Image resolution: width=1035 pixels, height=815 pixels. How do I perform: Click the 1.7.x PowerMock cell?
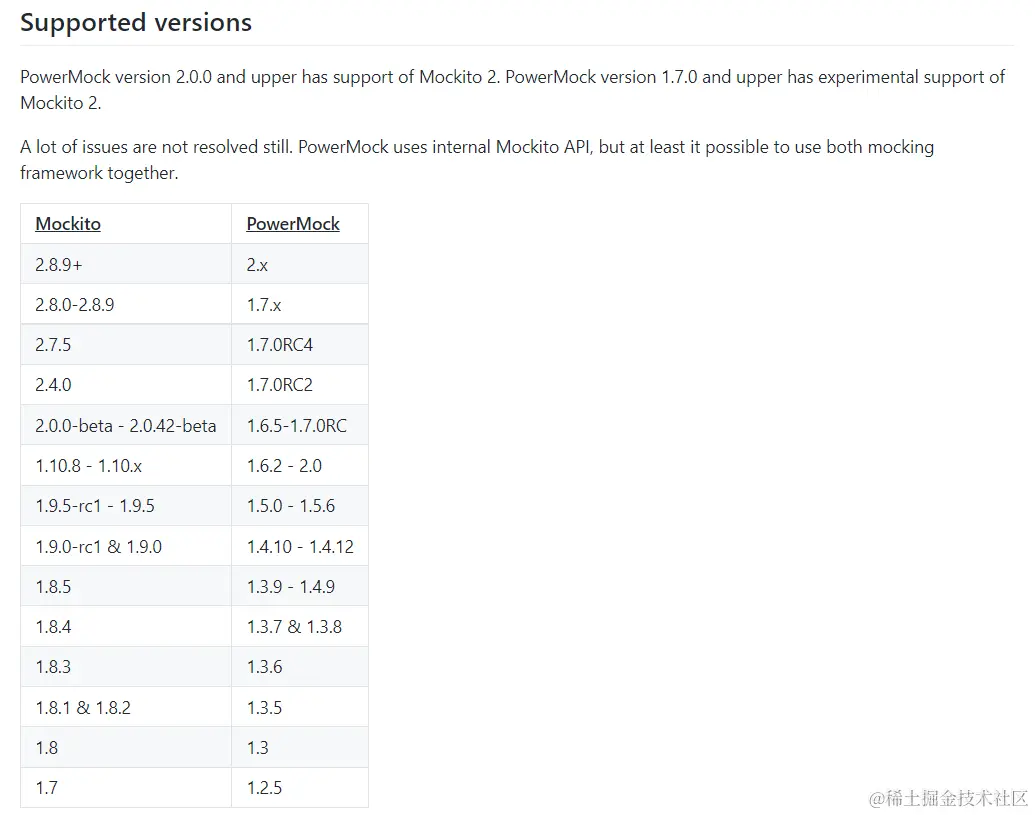264,305
